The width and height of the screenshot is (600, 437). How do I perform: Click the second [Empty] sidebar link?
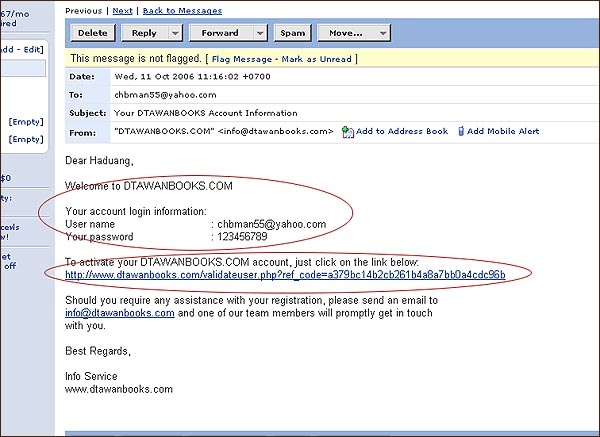click(x=26, y=139)
